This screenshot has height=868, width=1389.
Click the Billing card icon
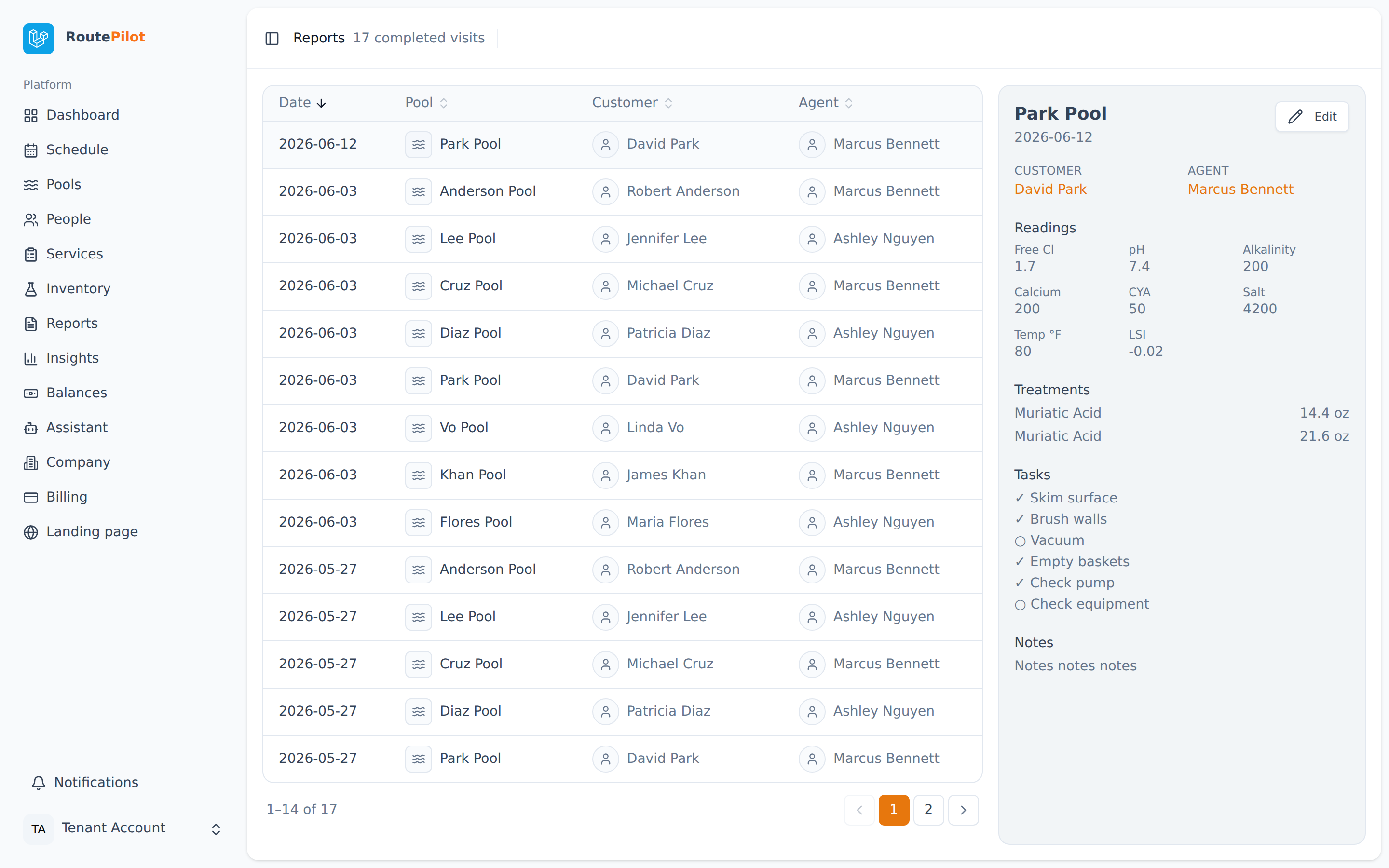click(31, 497)
